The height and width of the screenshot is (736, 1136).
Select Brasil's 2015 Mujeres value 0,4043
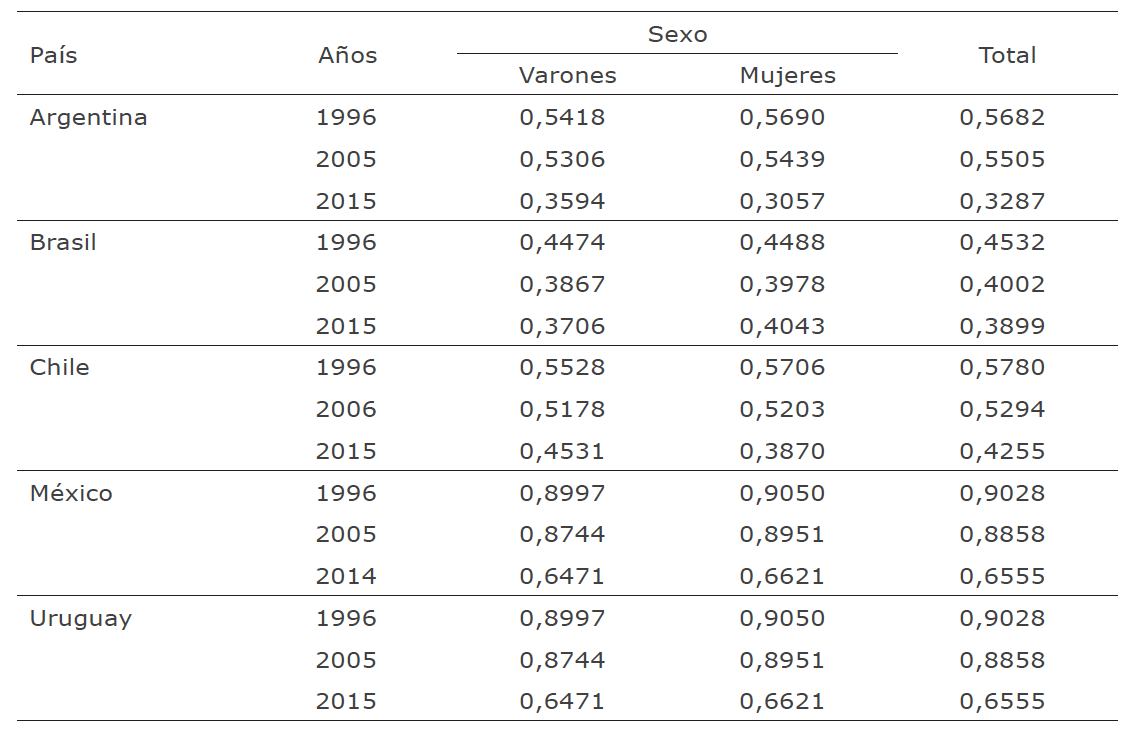click(782, 326)
